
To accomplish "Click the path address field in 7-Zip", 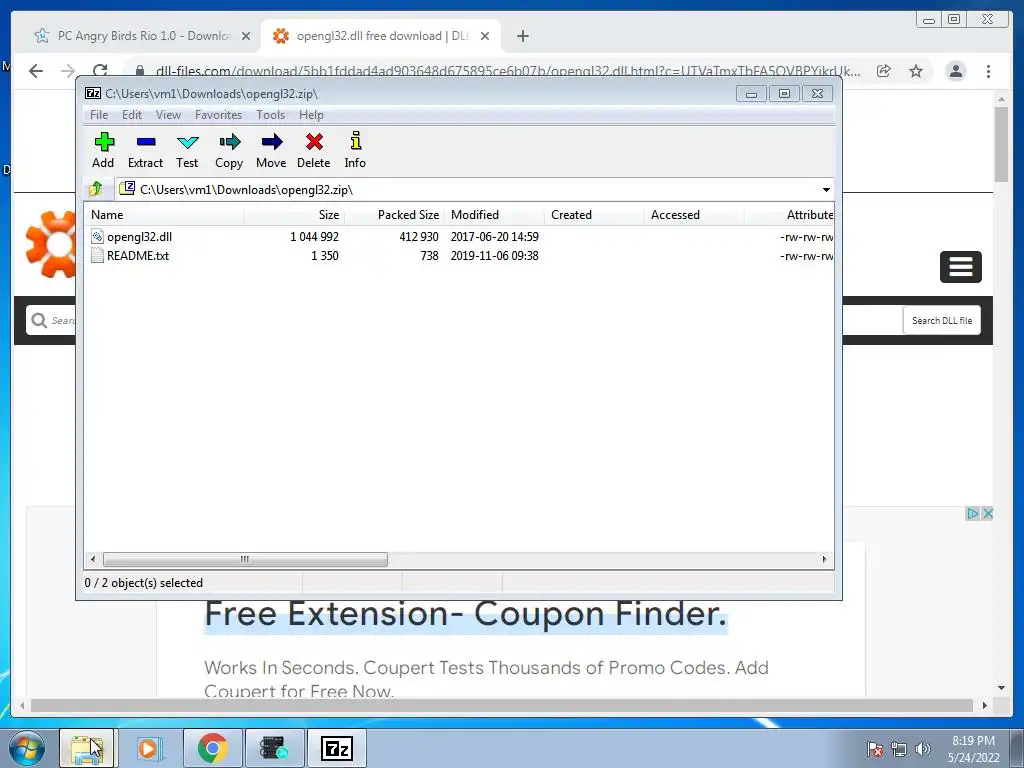I will point(467,189).
